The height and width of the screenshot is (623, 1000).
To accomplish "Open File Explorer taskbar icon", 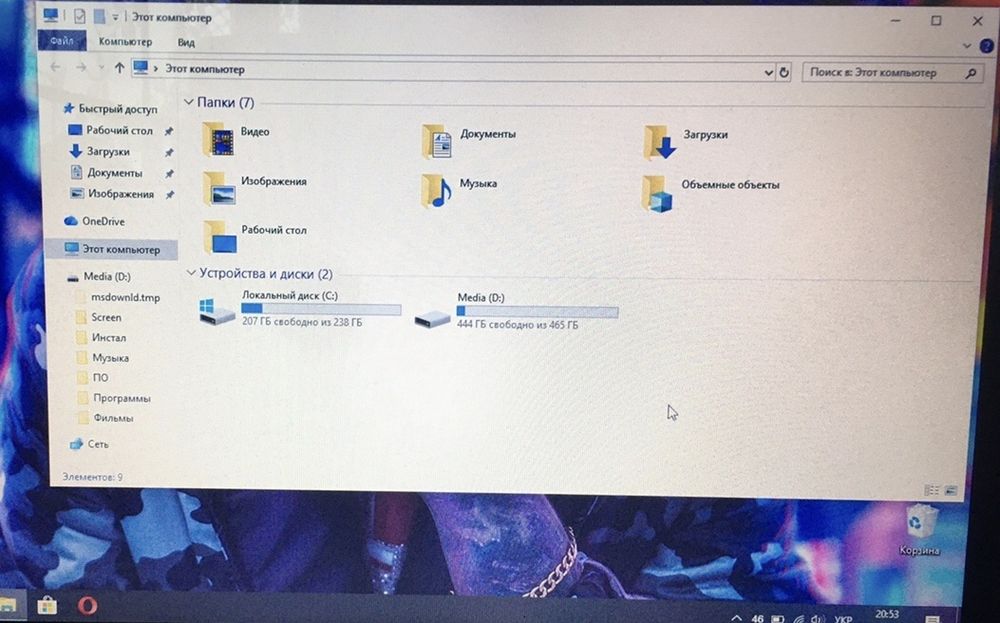I will point(6,605).
